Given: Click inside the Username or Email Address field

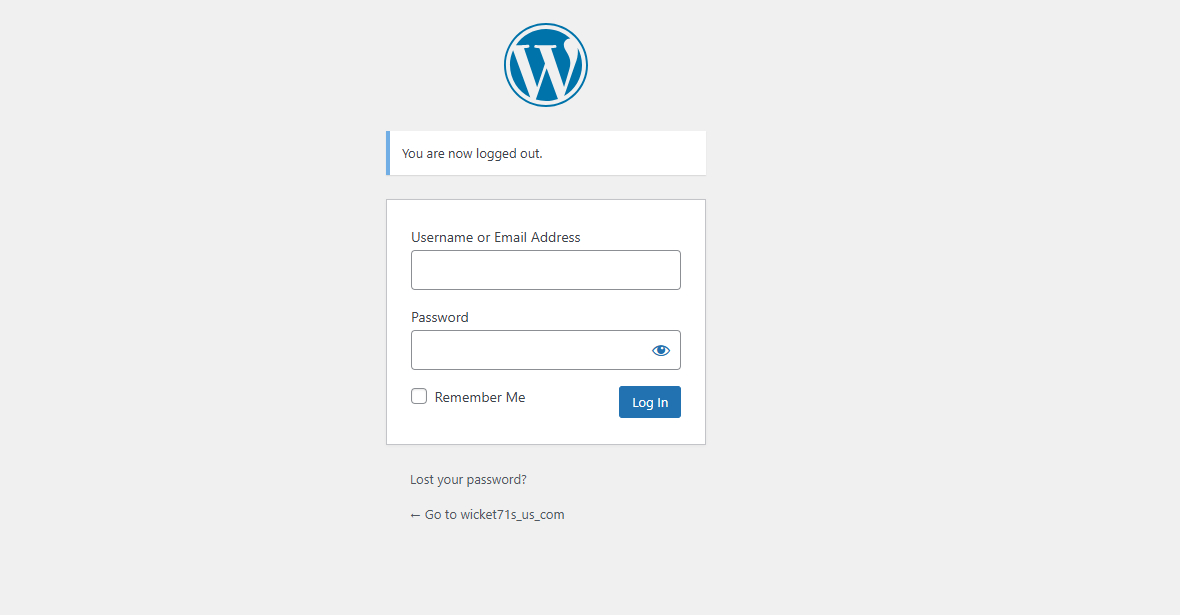Looking at the screenshot, I should pos(545,270).
